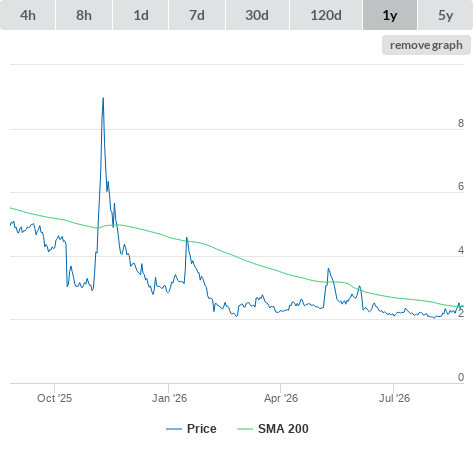This screenshot has width=474, height=455.
Task: Switch chart to 120d range
Action: click(326, 15)
